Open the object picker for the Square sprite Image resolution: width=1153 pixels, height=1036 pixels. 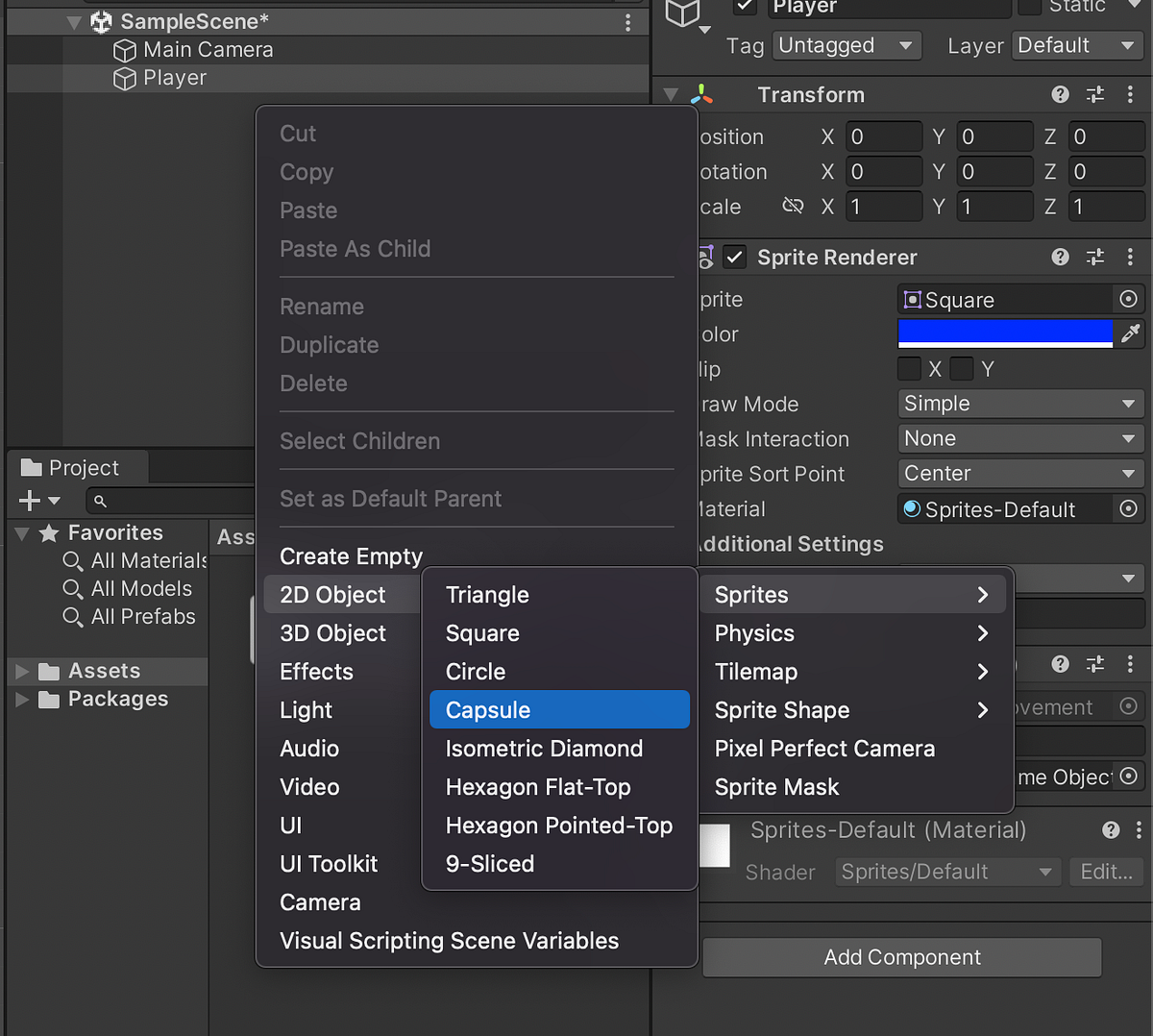point(1128,299)
